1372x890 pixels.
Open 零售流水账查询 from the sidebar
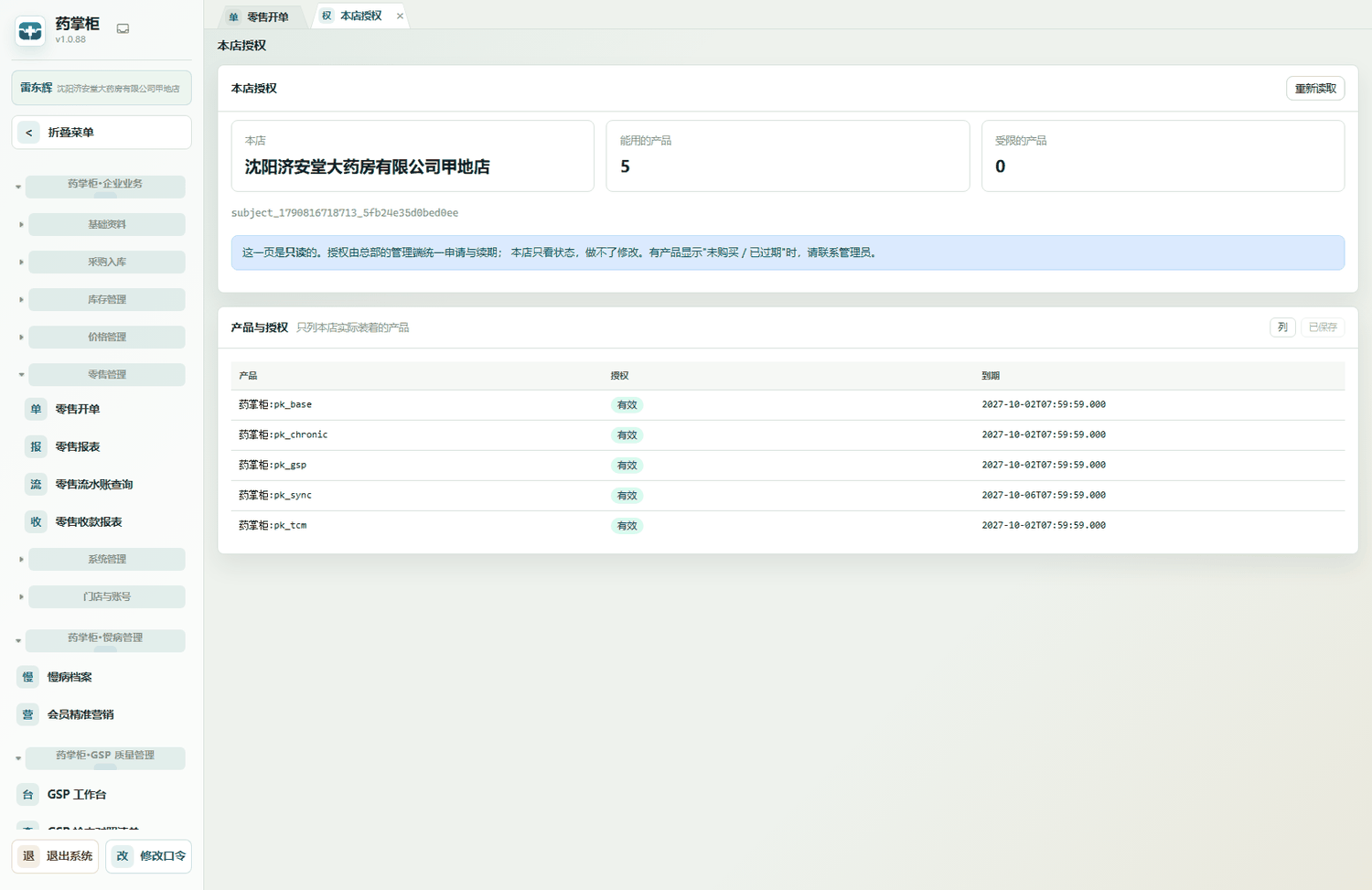[102, 484]
